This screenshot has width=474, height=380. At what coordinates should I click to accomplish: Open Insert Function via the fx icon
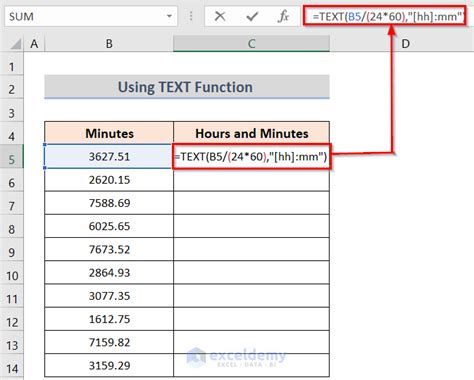[x=283, y=16]
